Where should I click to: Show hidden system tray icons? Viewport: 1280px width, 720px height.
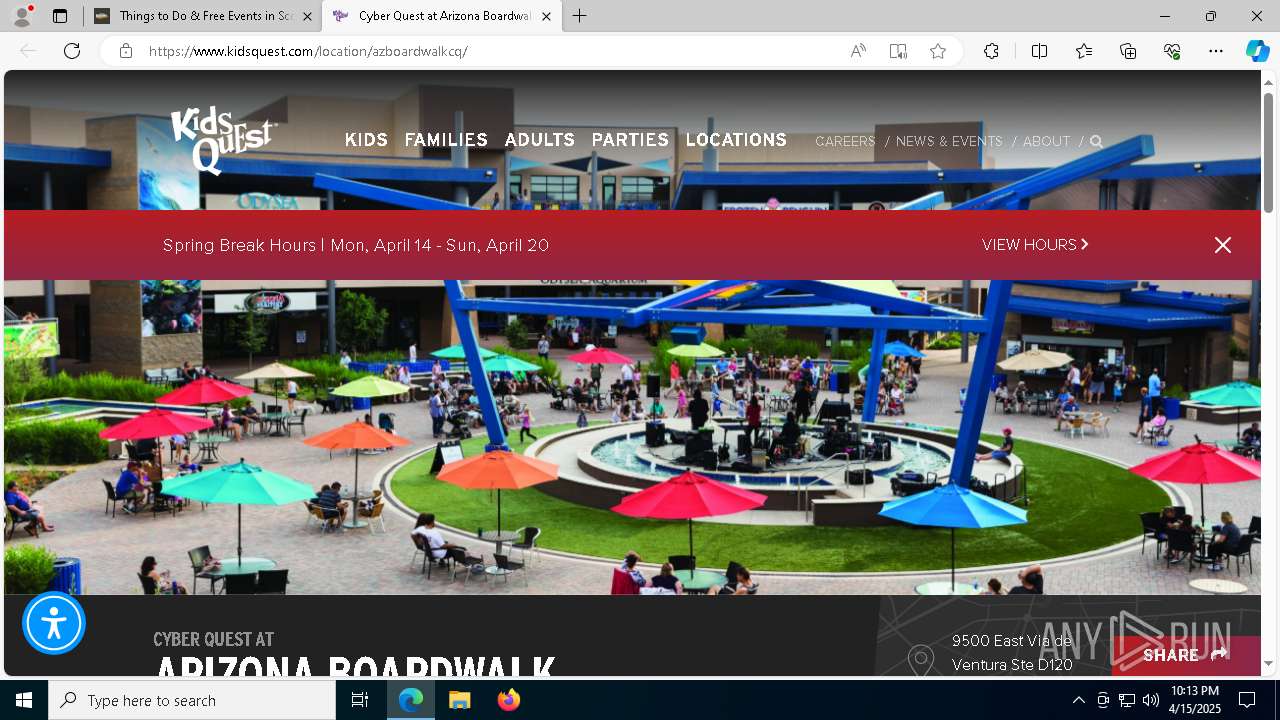1078,700
